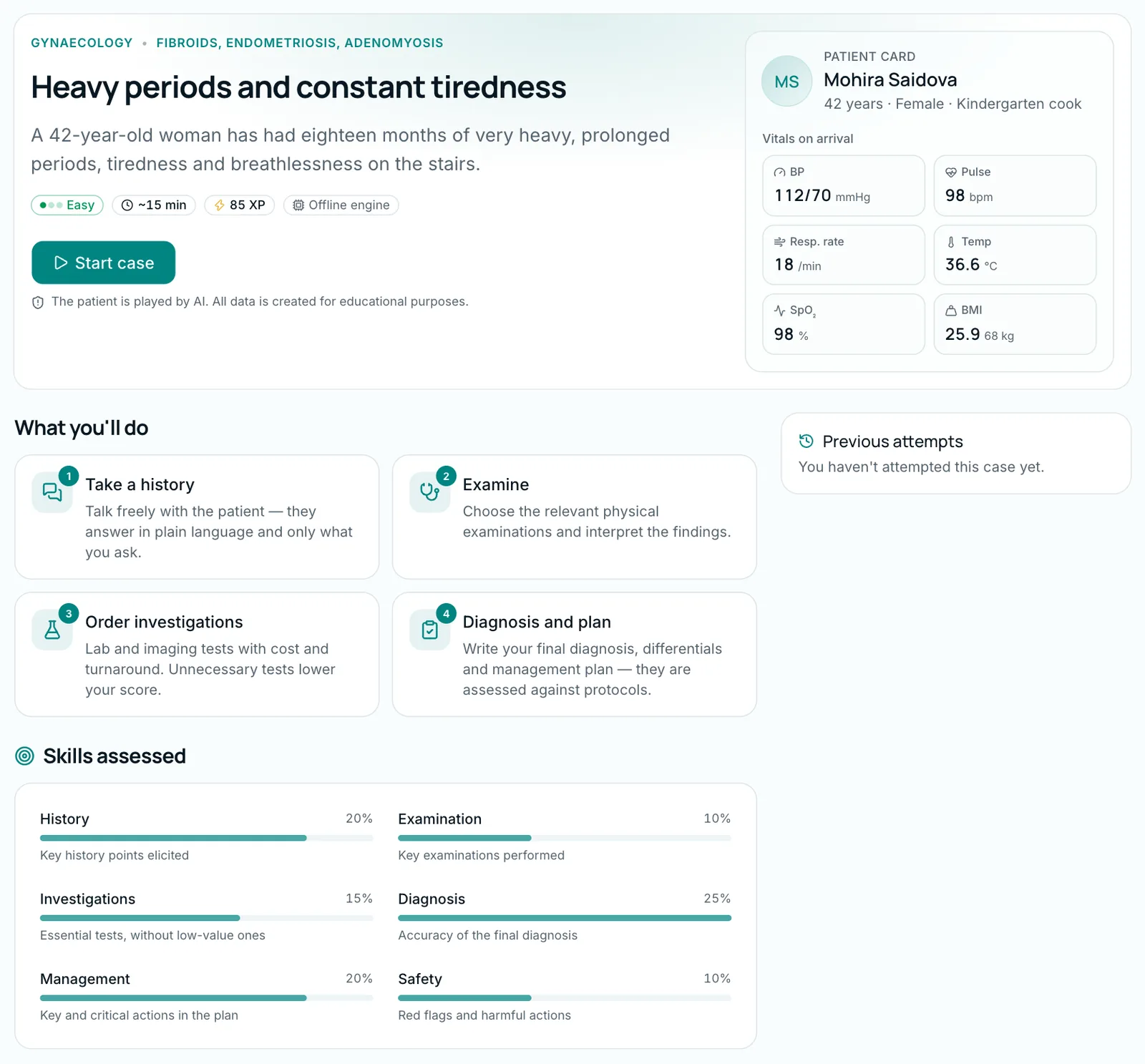Click the 25.9 BMI value
The width and height of the screenshot is (1145, 1064).
963,335
